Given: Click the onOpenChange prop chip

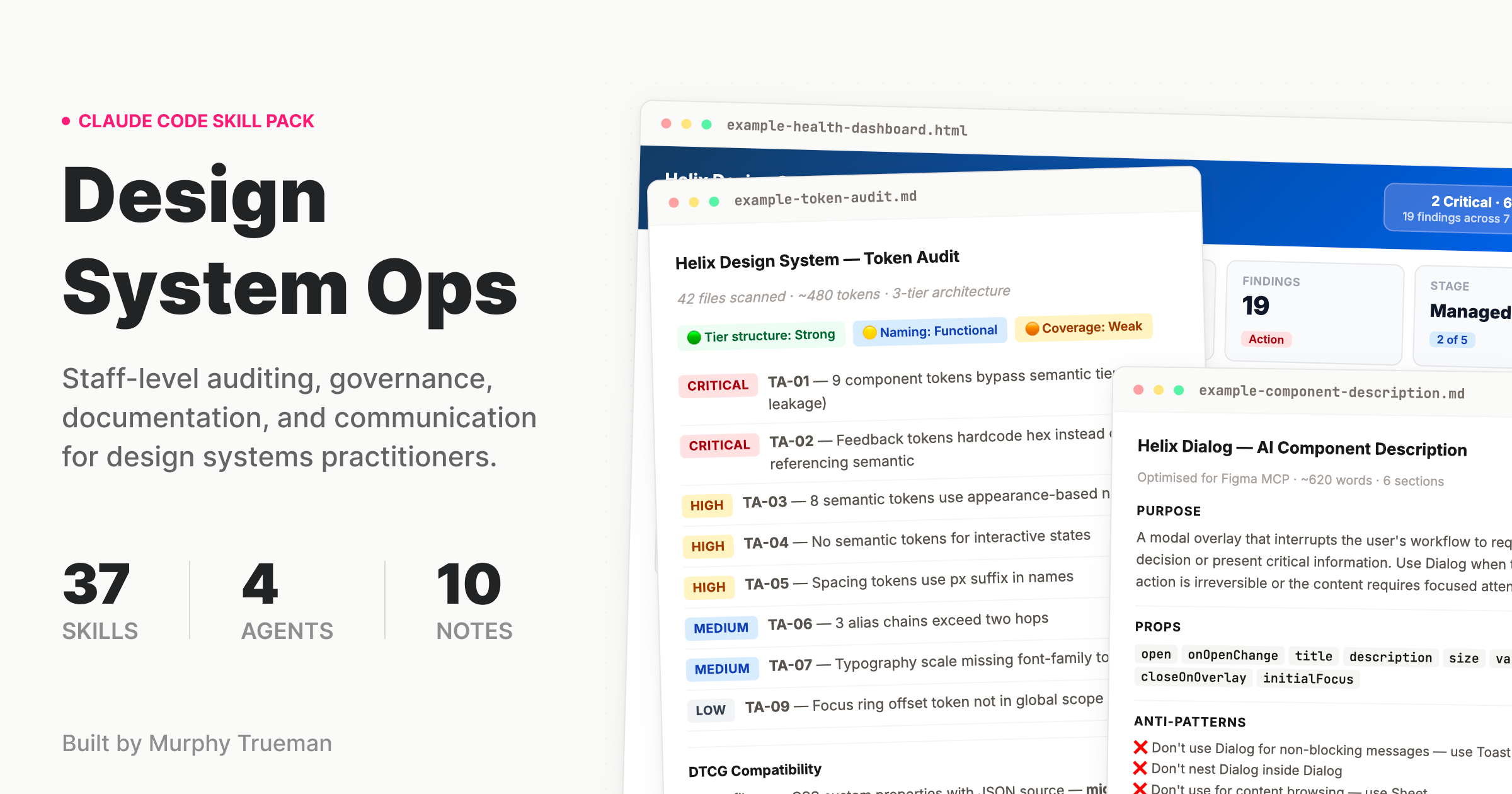Looking at the screenshot, I should pyautogui.click(x=1232, y=655).
